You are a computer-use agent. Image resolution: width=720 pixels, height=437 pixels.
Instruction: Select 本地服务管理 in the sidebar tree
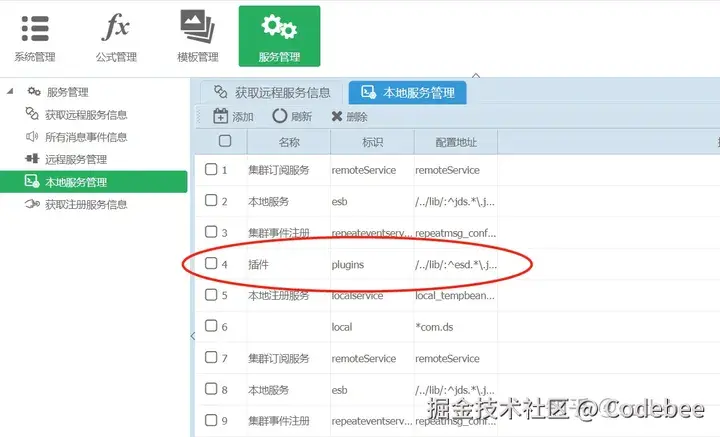pos(94,182)
